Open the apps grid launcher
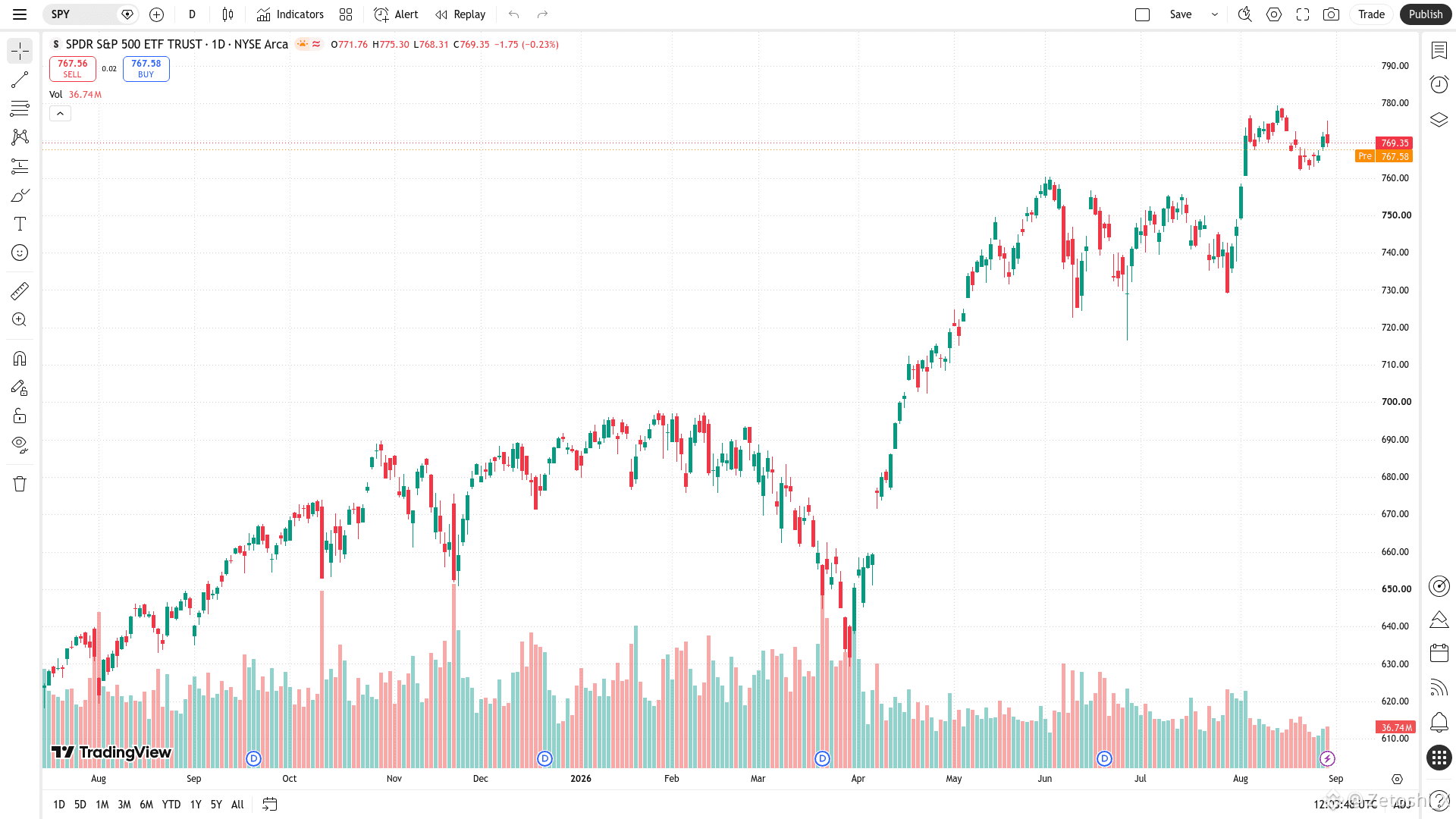 (1439, 757)
